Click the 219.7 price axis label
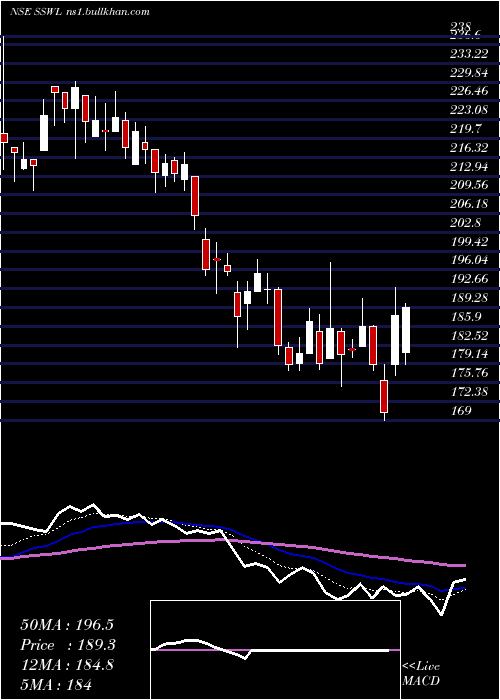Image resolution: width=500 pixels, height=700 pixels. (x=466, y=129)
